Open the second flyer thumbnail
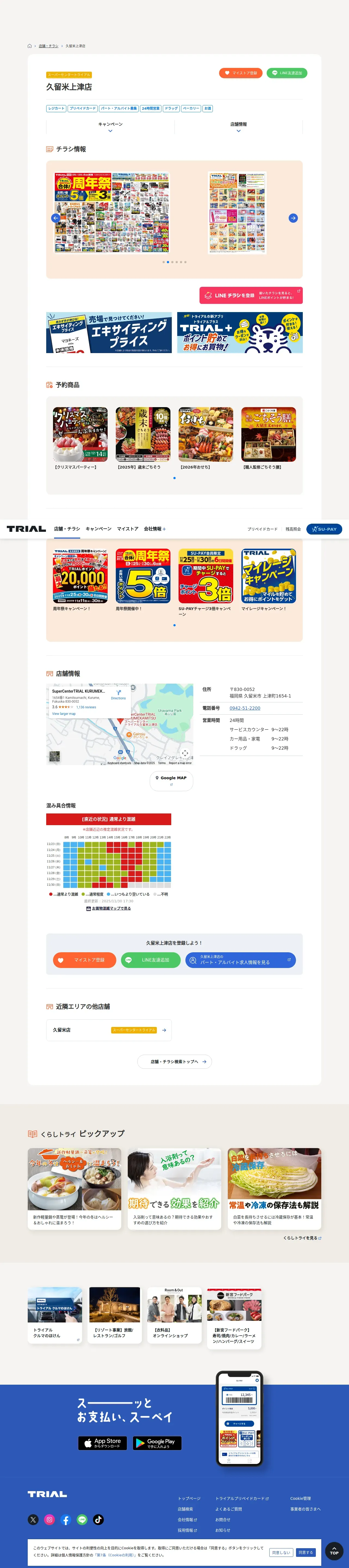 238,213
